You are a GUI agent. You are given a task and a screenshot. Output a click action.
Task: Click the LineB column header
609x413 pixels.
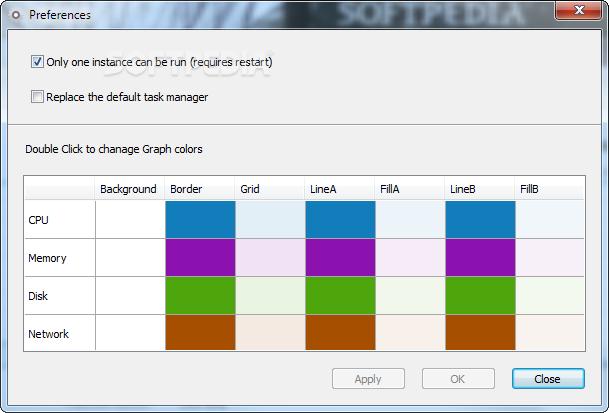[x=479, y=189]
